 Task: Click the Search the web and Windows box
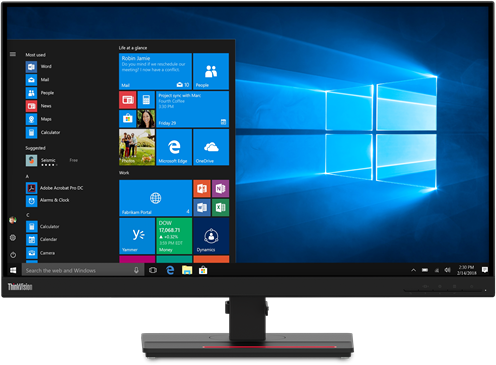[83, 270]
